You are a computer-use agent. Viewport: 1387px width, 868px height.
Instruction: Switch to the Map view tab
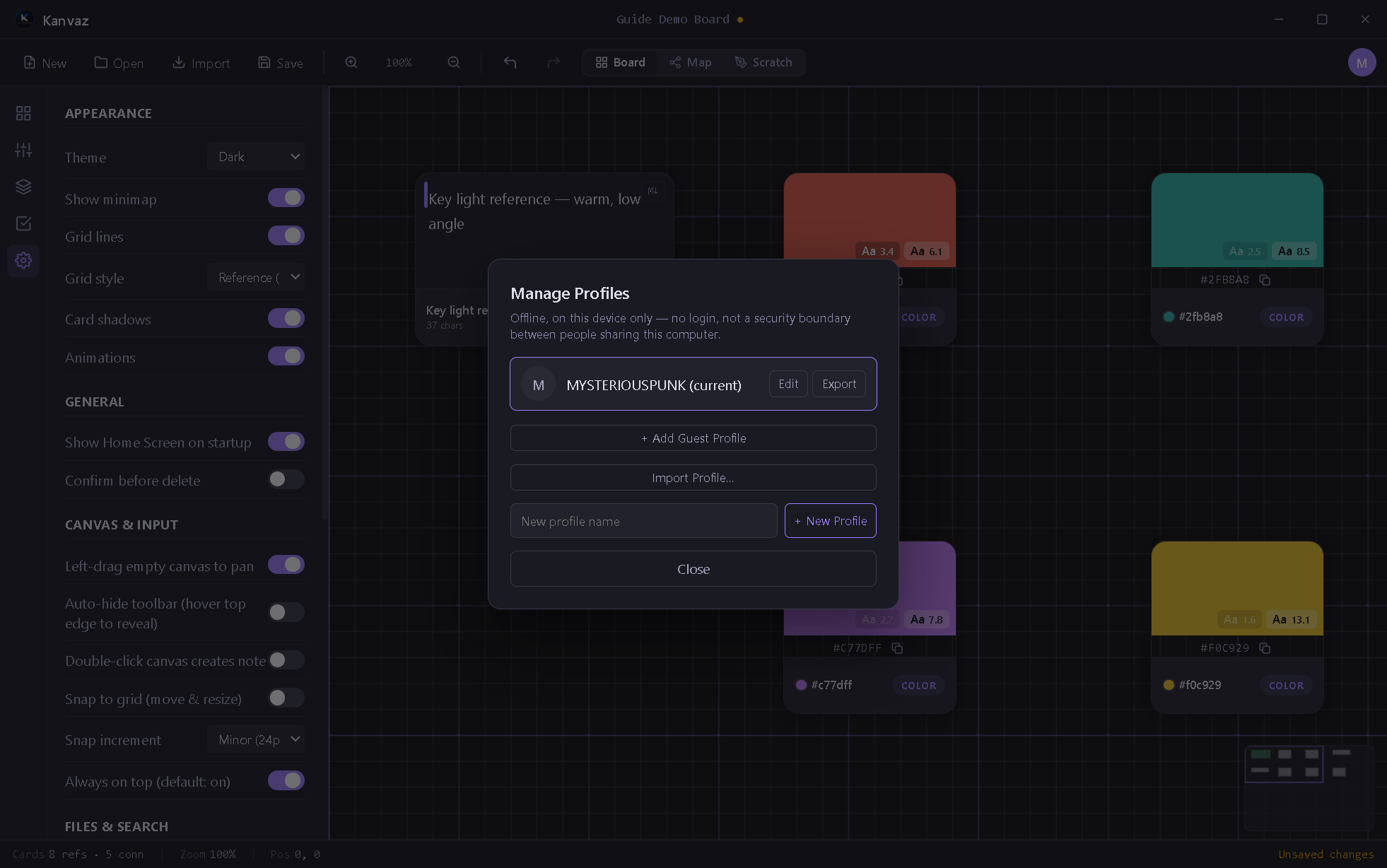click(691, 62)
